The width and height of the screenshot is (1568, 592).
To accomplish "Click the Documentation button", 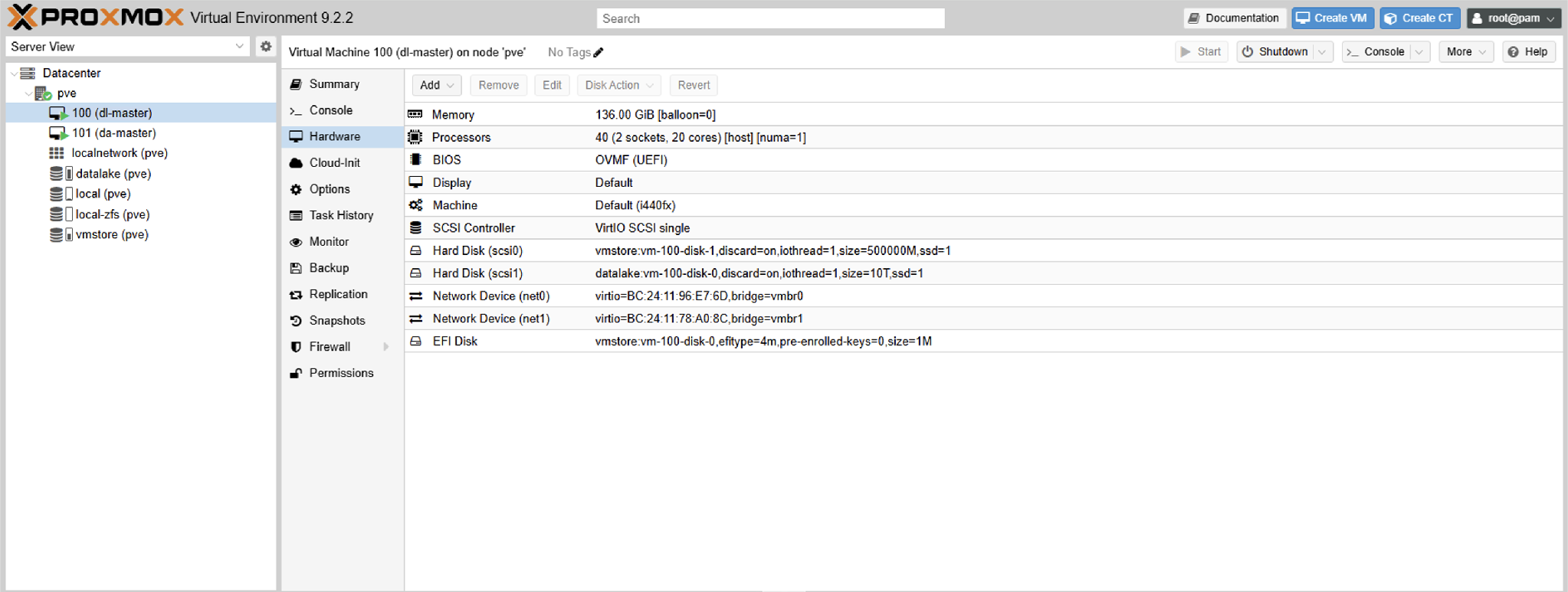I will (x=1234, y=18).
